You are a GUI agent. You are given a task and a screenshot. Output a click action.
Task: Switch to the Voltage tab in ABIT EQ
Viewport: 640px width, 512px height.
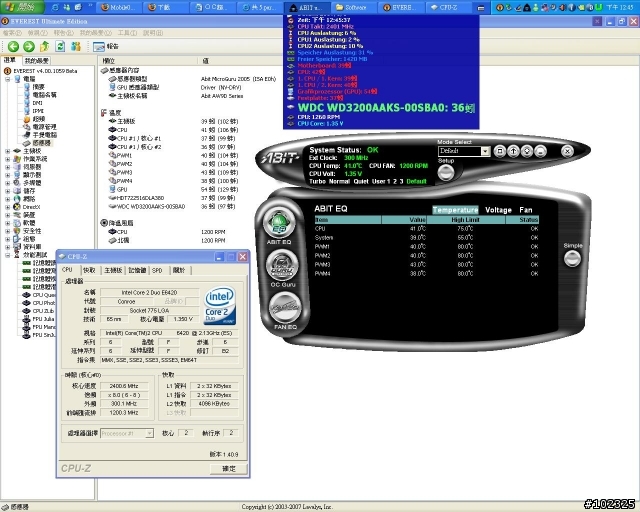[x=498, y=210]
